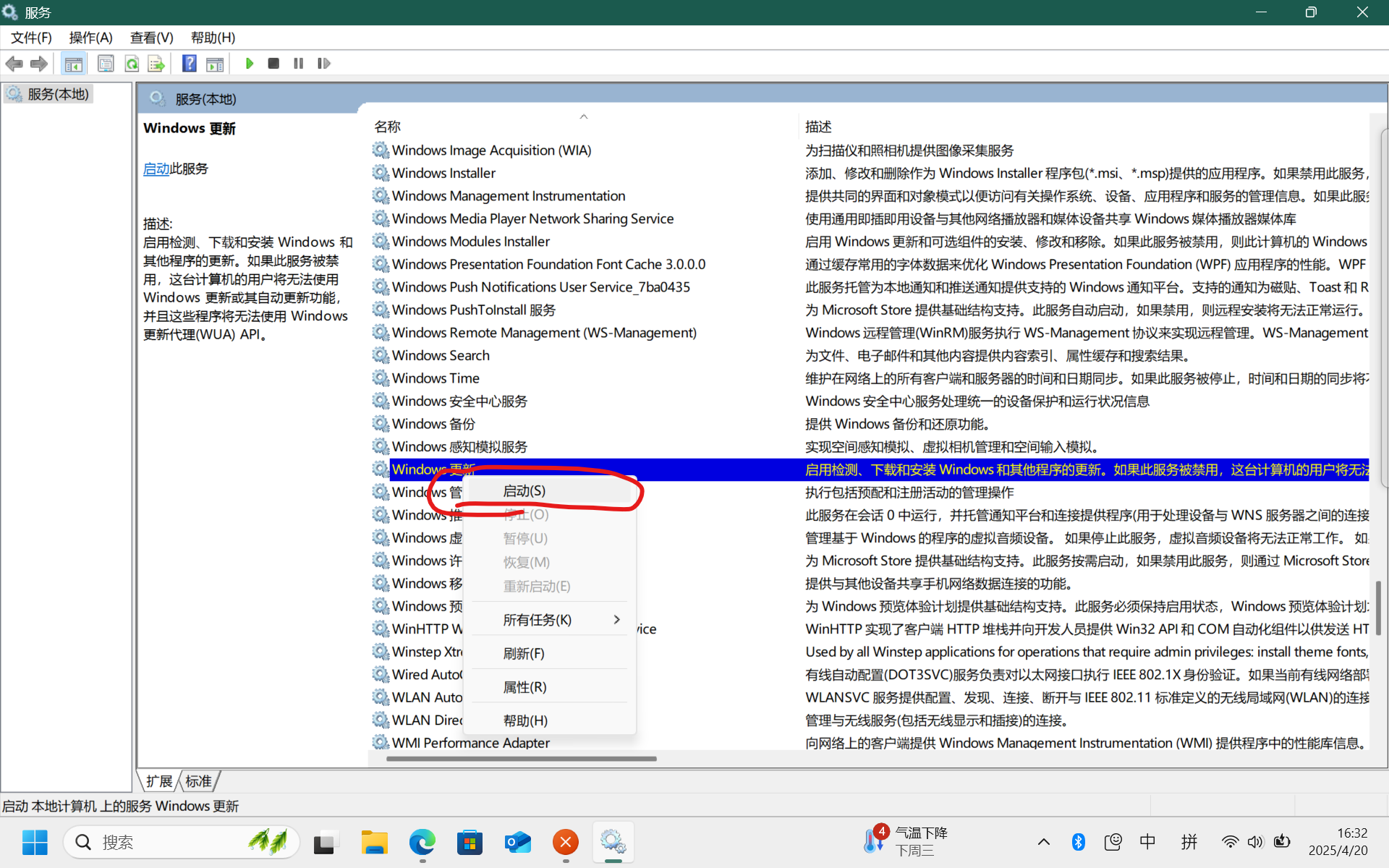Click the 名称 column header
This screenshot has height=868, width=1389.
(388, 127)
